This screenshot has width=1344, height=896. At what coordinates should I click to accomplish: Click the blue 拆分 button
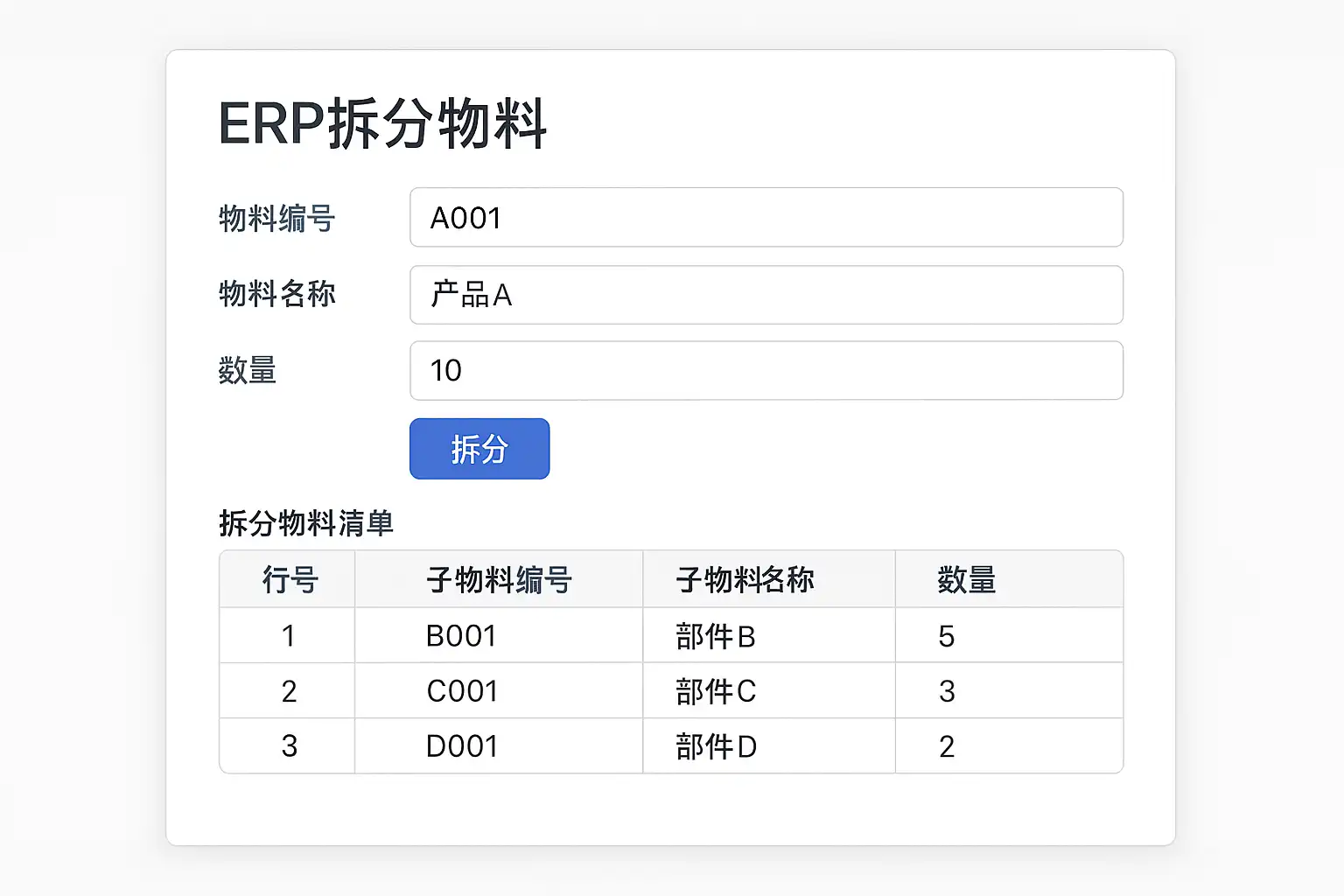(479, 449)
